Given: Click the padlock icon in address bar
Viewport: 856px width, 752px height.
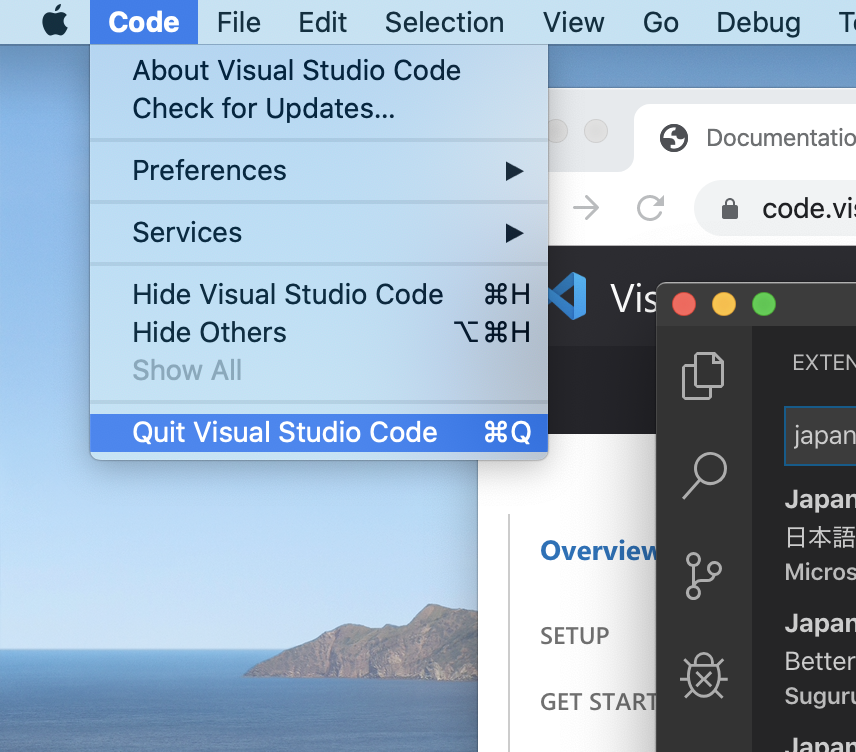Looking at the screenshot, I should click(x=730, y=208).
